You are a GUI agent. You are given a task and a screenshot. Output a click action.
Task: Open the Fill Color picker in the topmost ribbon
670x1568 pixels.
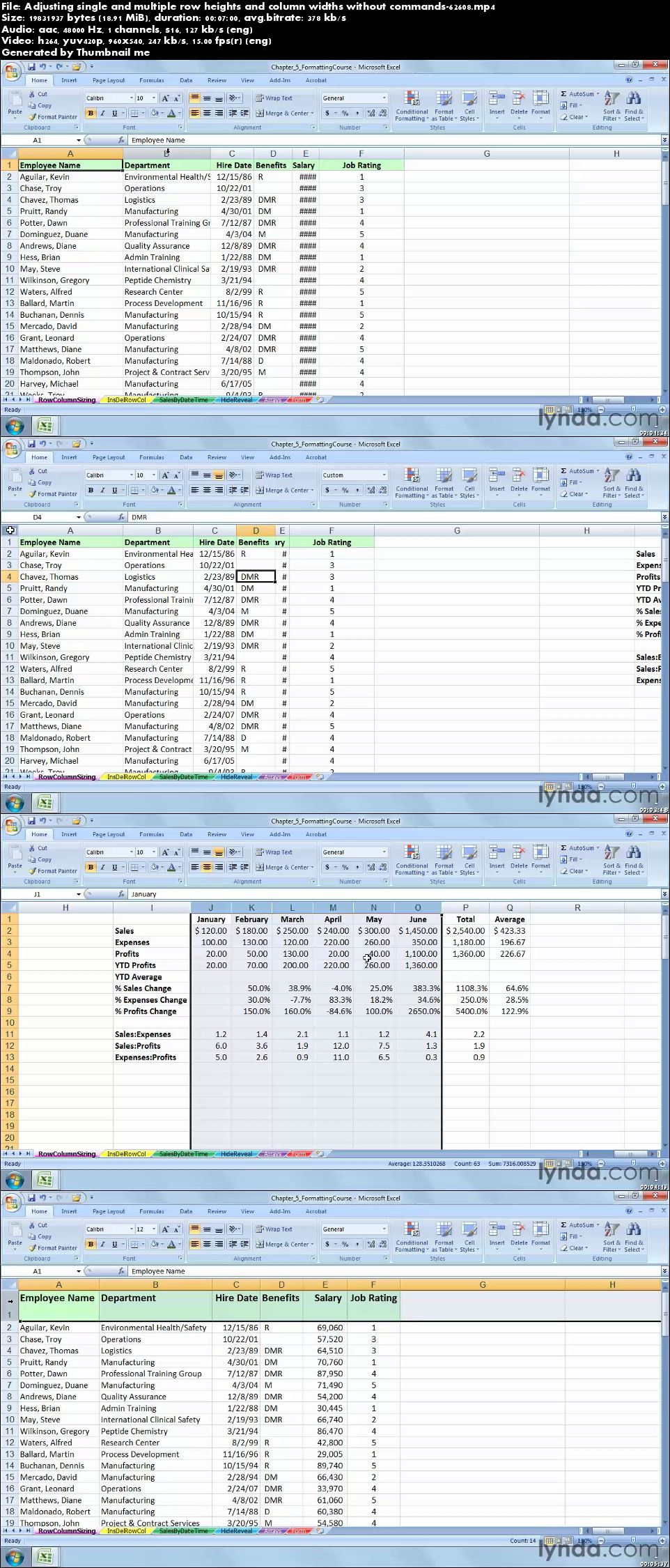[x=154, y=114]
